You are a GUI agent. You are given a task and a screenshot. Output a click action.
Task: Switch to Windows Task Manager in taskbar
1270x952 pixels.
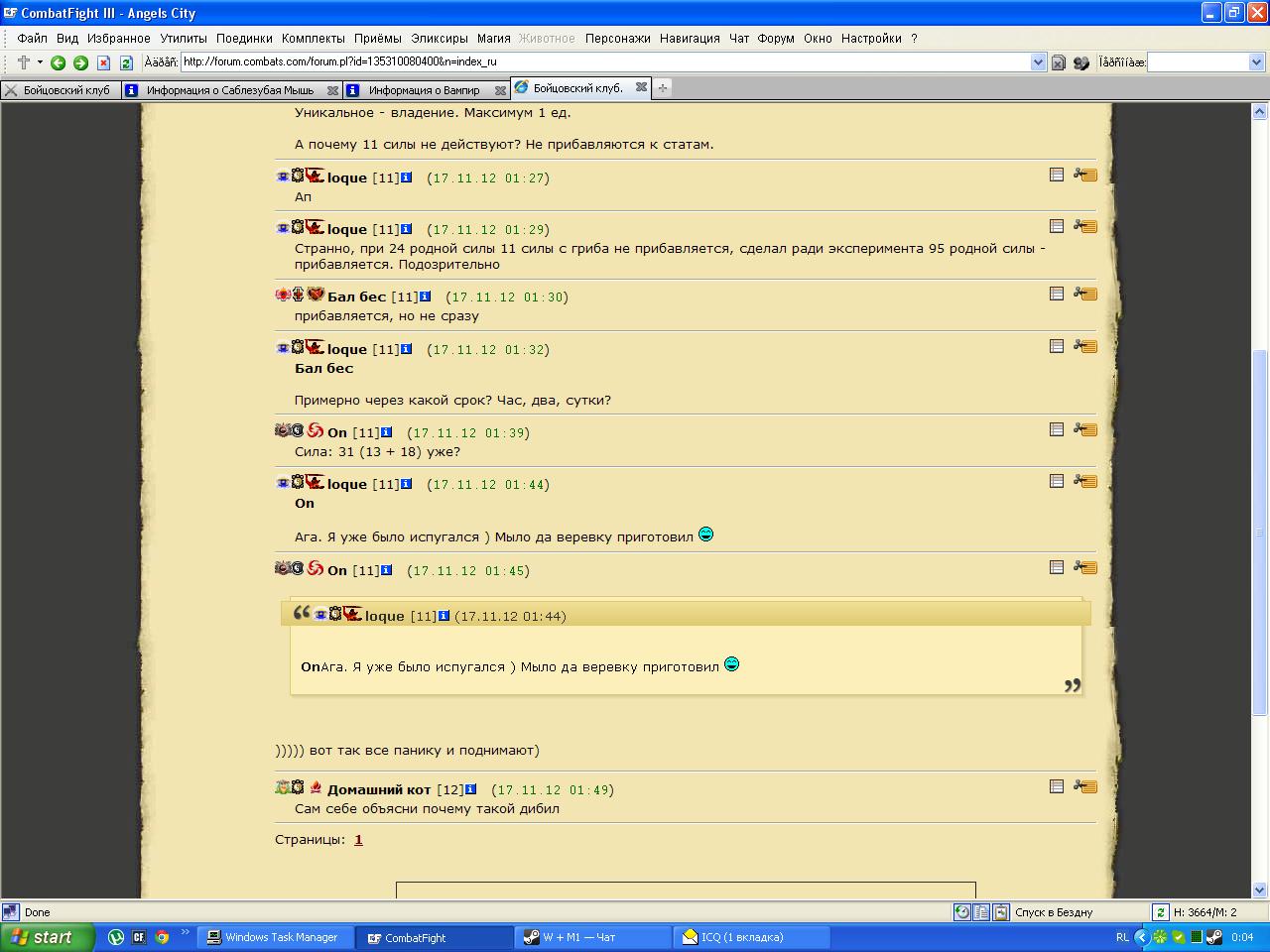click(274, 937)
